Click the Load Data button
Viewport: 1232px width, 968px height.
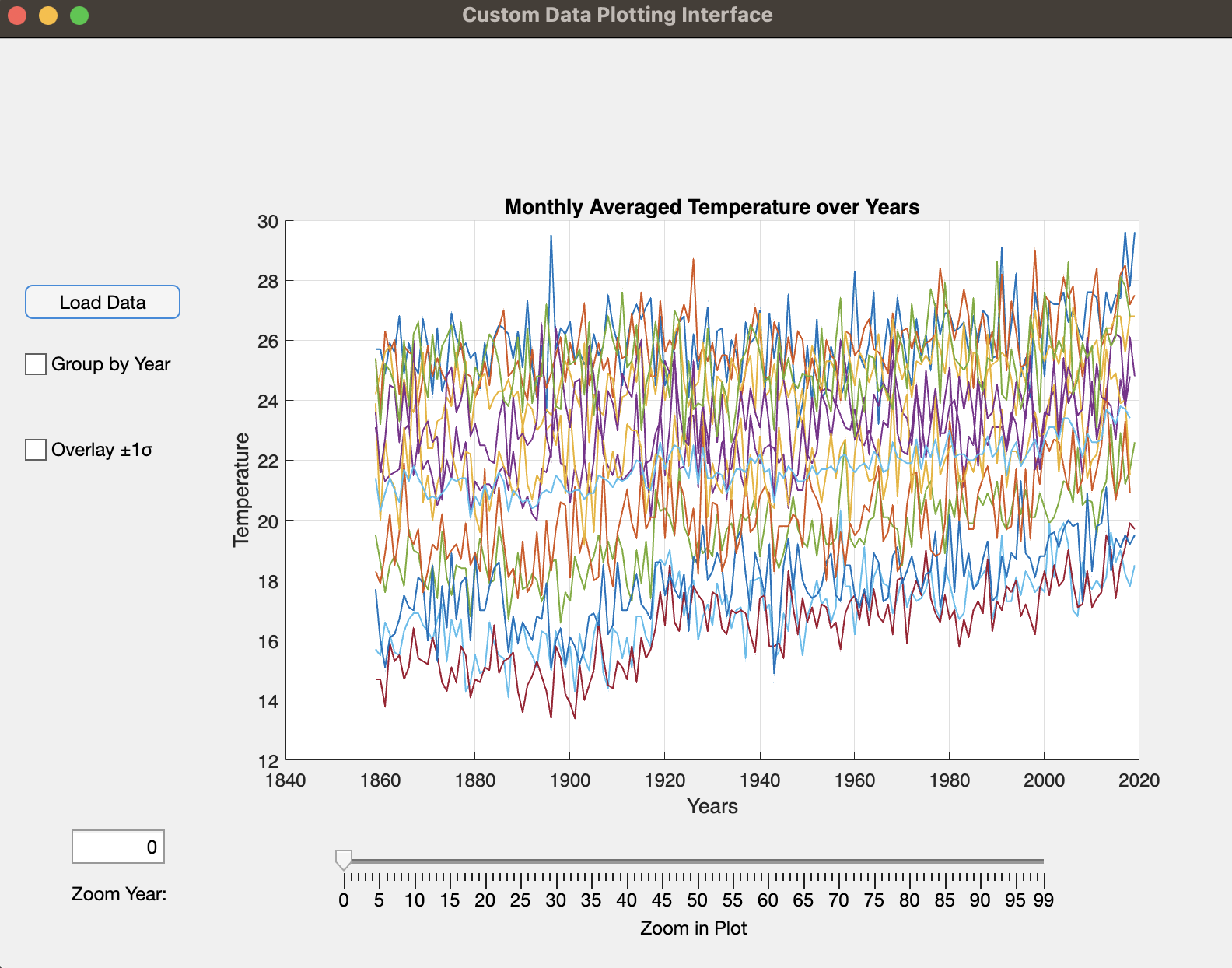tap(103, 302)
